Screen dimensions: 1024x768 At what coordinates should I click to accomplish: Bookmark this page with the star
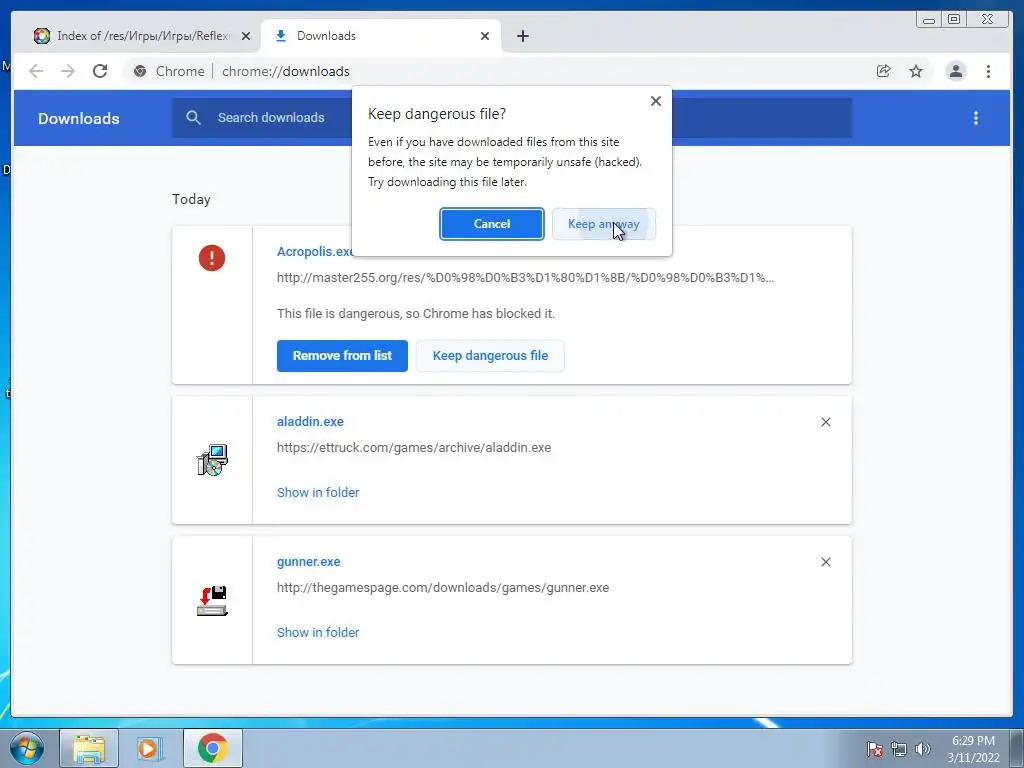(x=916, y=71)
